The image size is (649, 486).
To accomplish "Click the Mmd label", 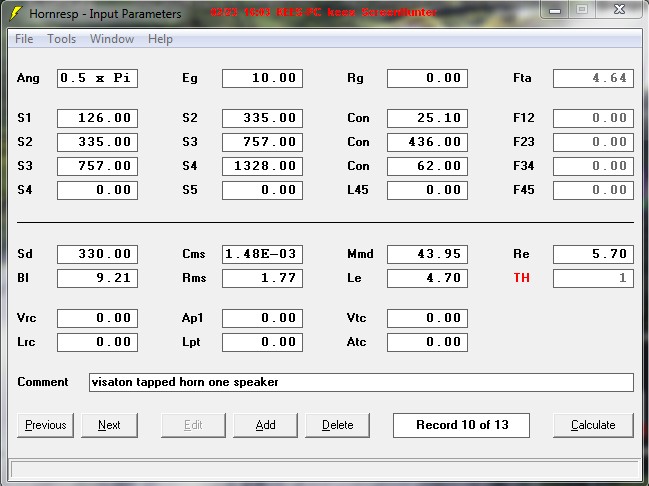I will [360, 254].
